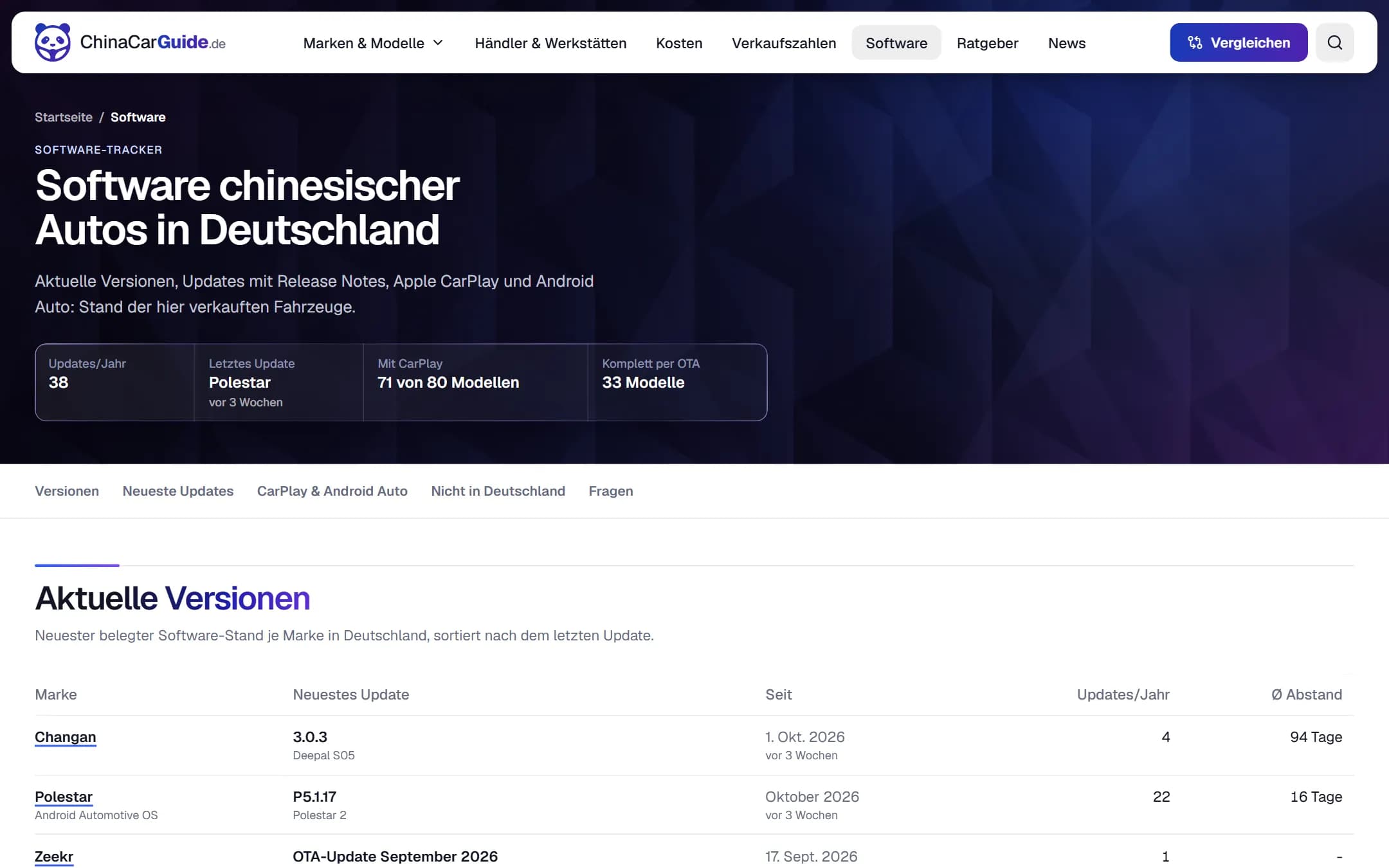1389x868 pixels.
Task: Click the 16 Tage interval value
Action: click(1316, 797)
